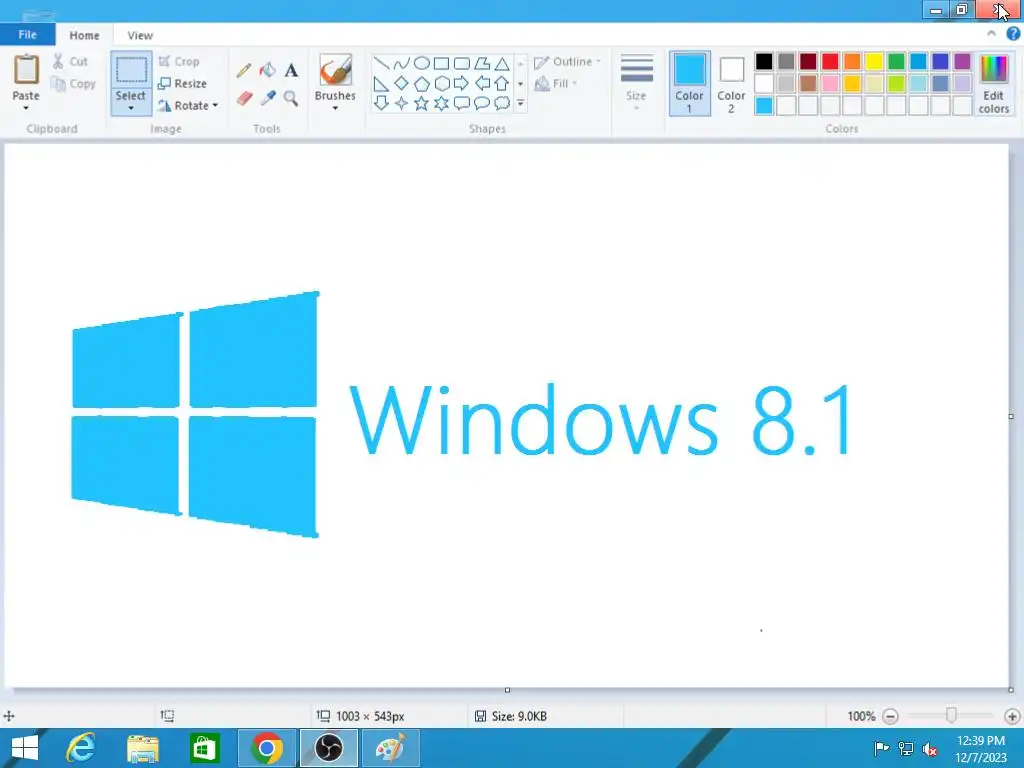This screenshot has height=768, width=1024.
Task: Click the Copy button
Action: coord(73,84)
